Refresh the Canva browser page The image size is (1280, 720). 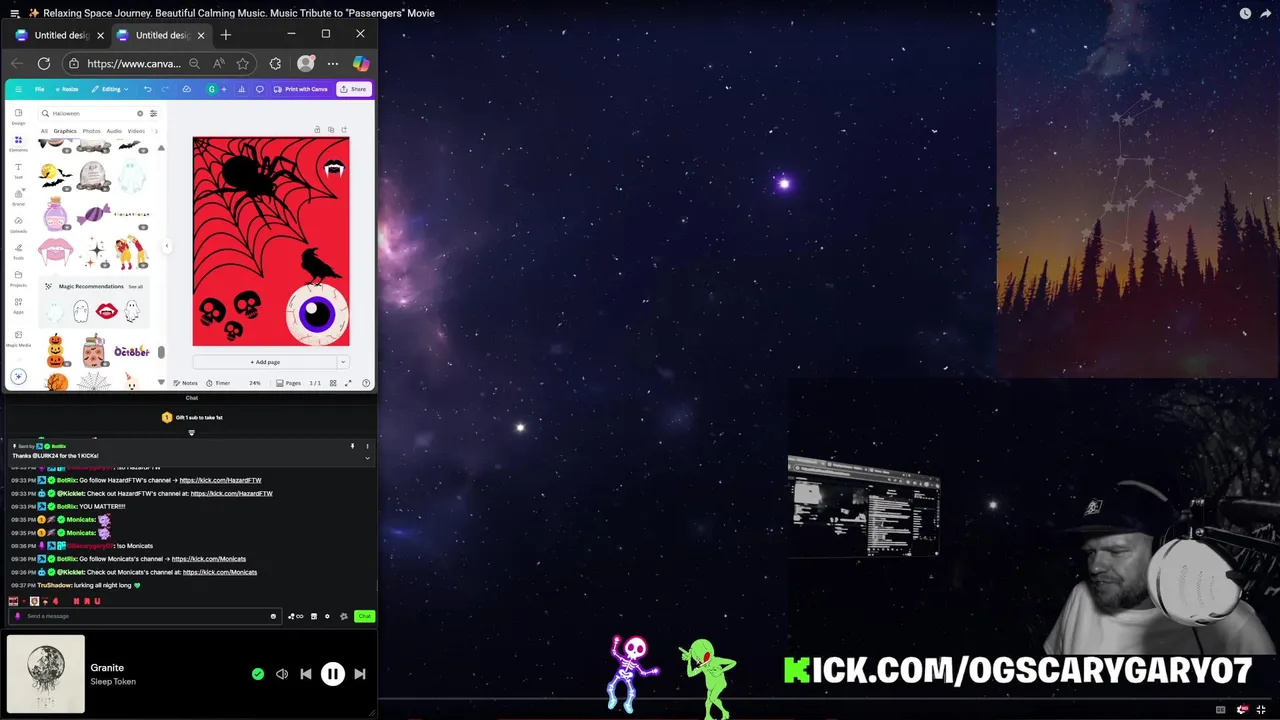(44, 63)
